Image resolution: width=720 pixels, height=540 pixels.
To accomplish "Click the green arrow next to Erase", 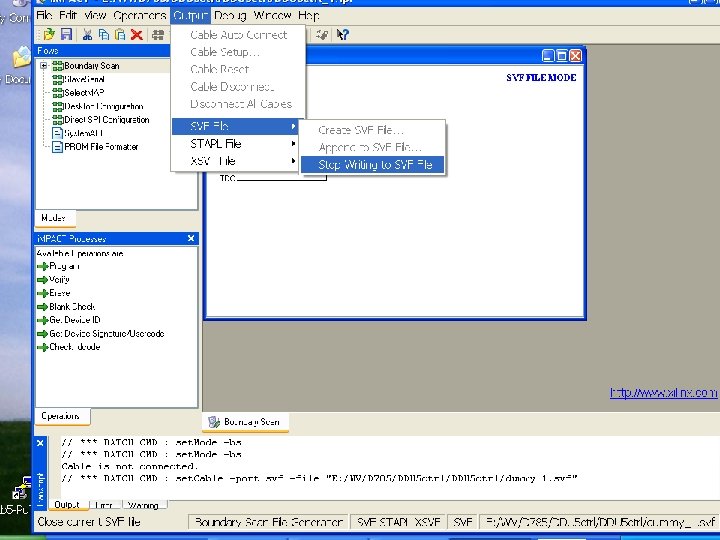I will point(43,293).
